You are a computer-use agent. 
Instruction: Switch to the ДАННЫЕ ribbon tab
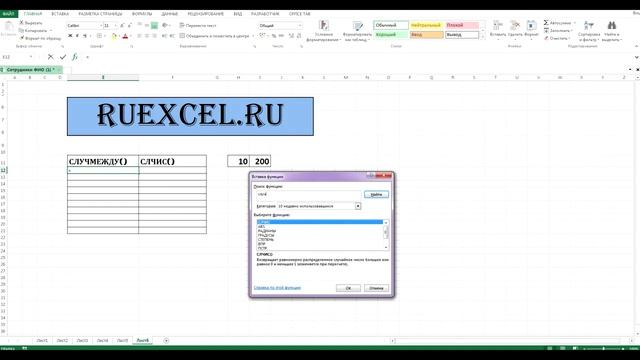[169, 13]
